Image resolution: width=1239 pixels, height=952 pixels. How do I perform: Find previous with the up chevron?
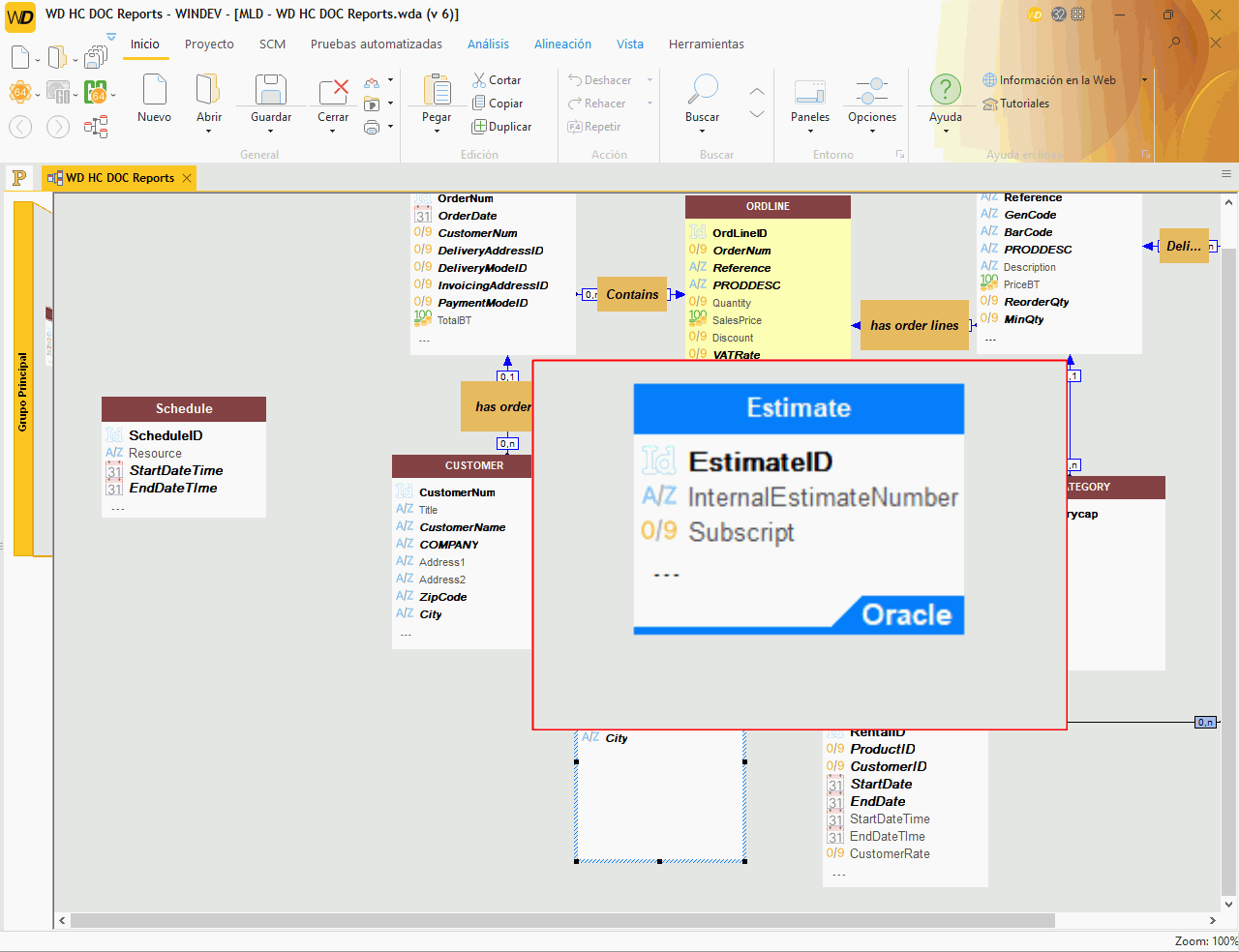point(757,92)
